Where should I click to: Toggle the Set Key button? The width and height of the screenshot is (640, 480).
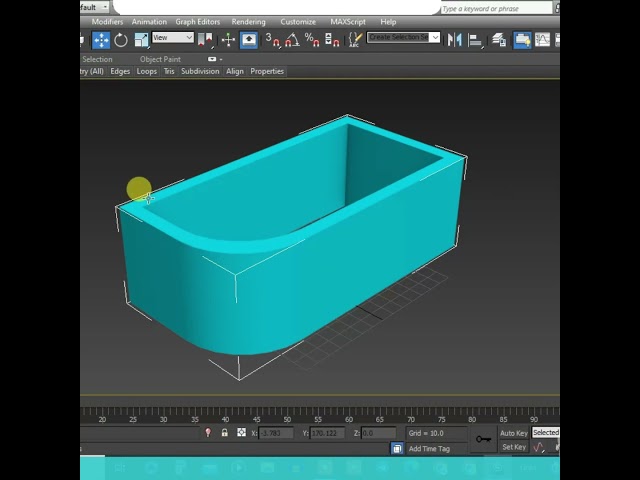(513, 447)
